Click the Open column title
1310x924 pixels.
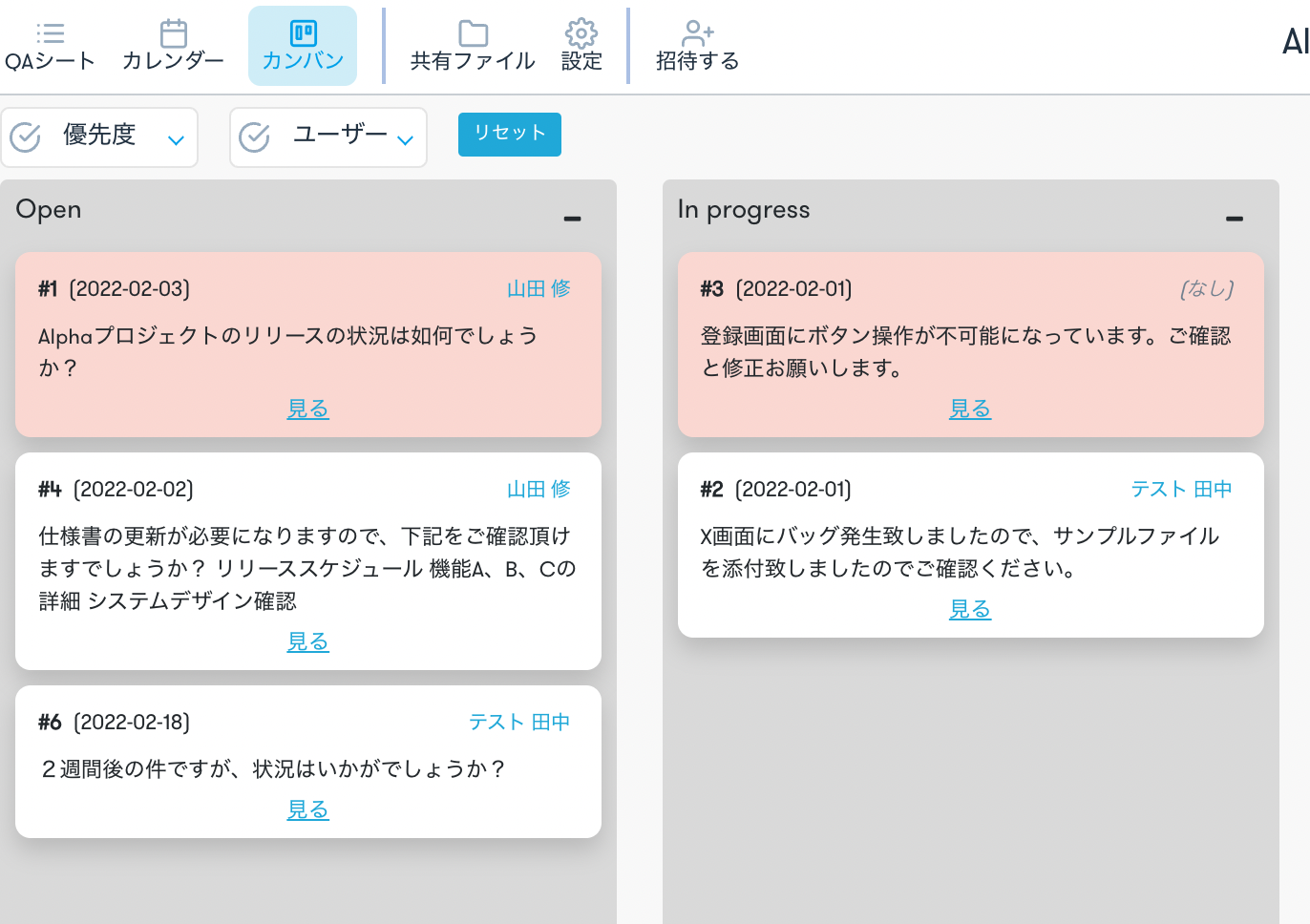click(x=49, y=209)
